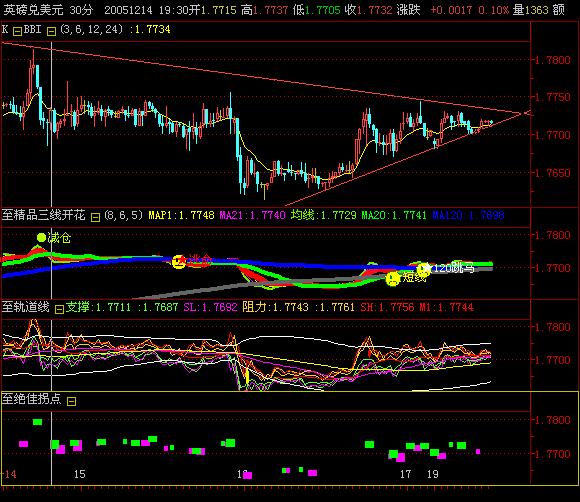Viewport: 580px width, 502px height.
Task: Click the low price 1.7705
Action: pos(323,10)
